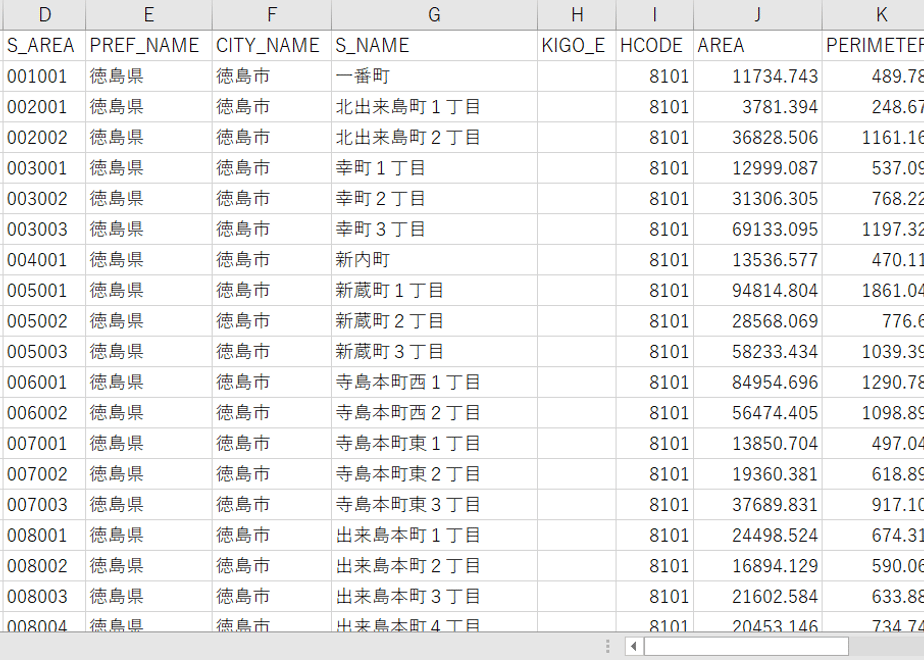
Task: Click the cell containing 寺島本町西２丁目
Action: point(434,413)
